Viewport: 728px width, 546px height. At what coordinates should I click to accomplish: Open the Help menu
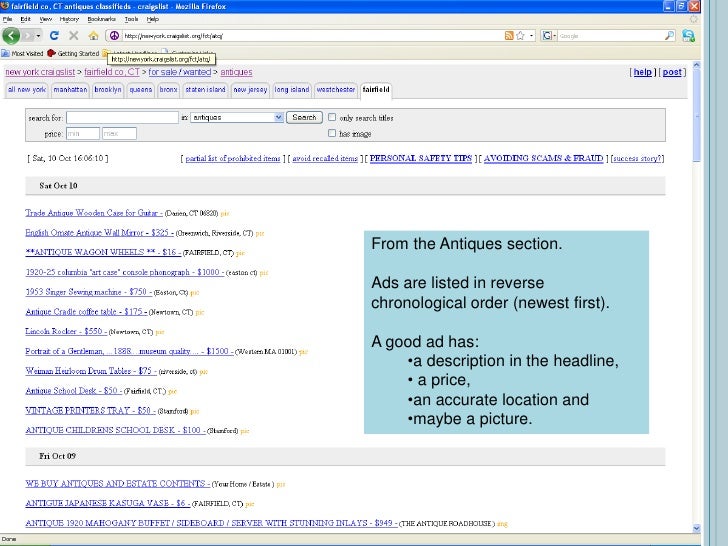(153, 19)
